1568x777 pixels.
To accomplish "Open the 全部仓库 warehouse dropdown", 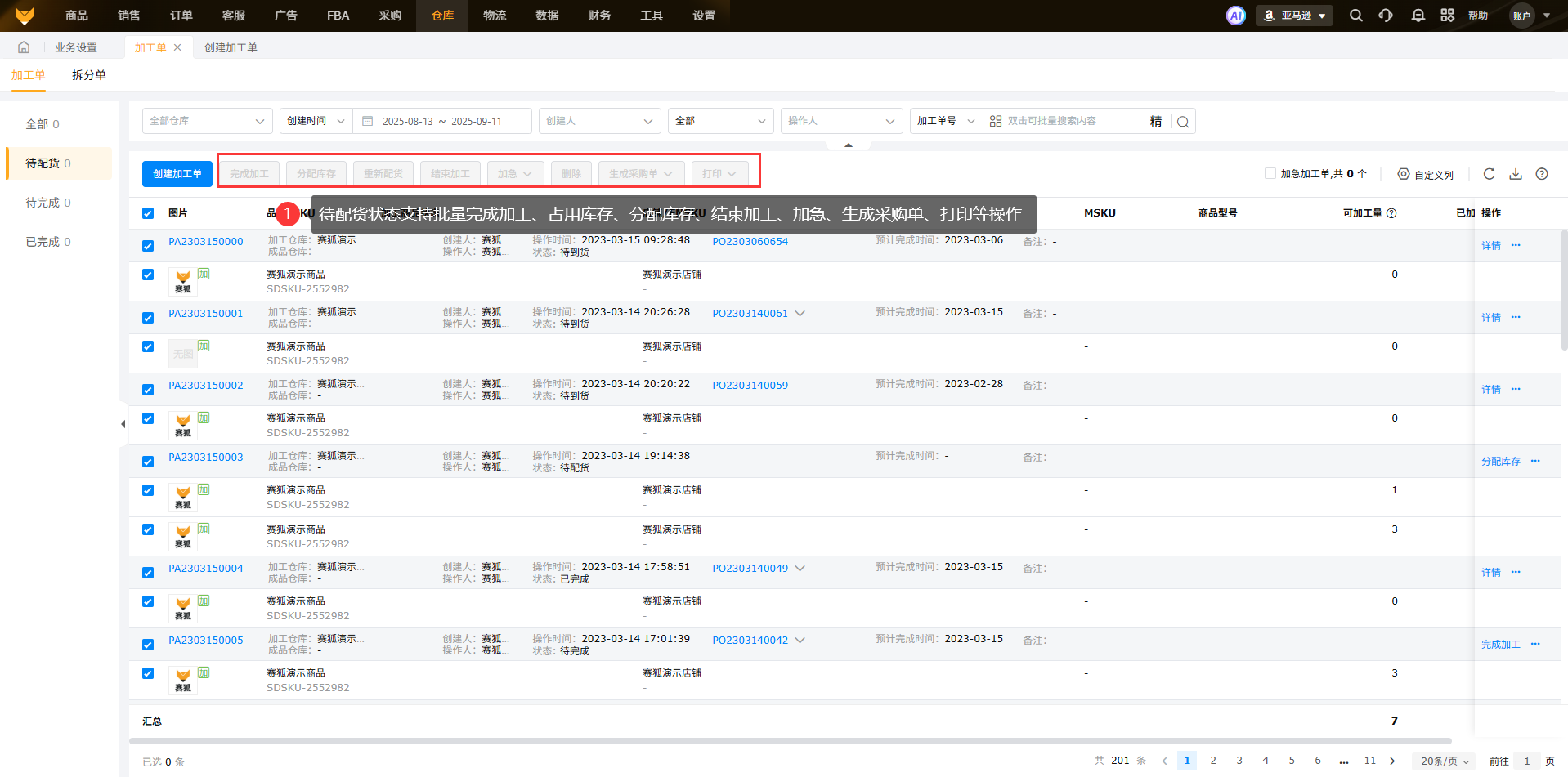I will 207,121.
